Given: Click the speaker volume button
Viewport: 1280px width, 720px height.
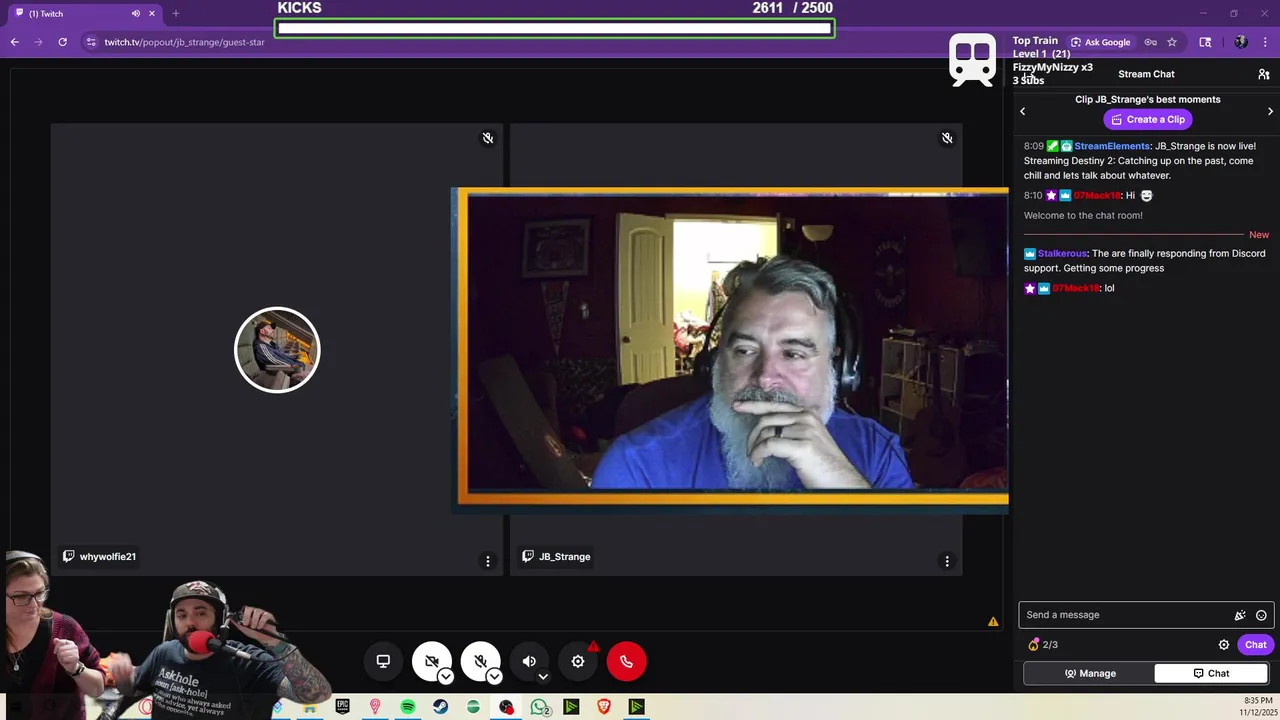Looking at the screenshot, I should (x=529, y=661).
